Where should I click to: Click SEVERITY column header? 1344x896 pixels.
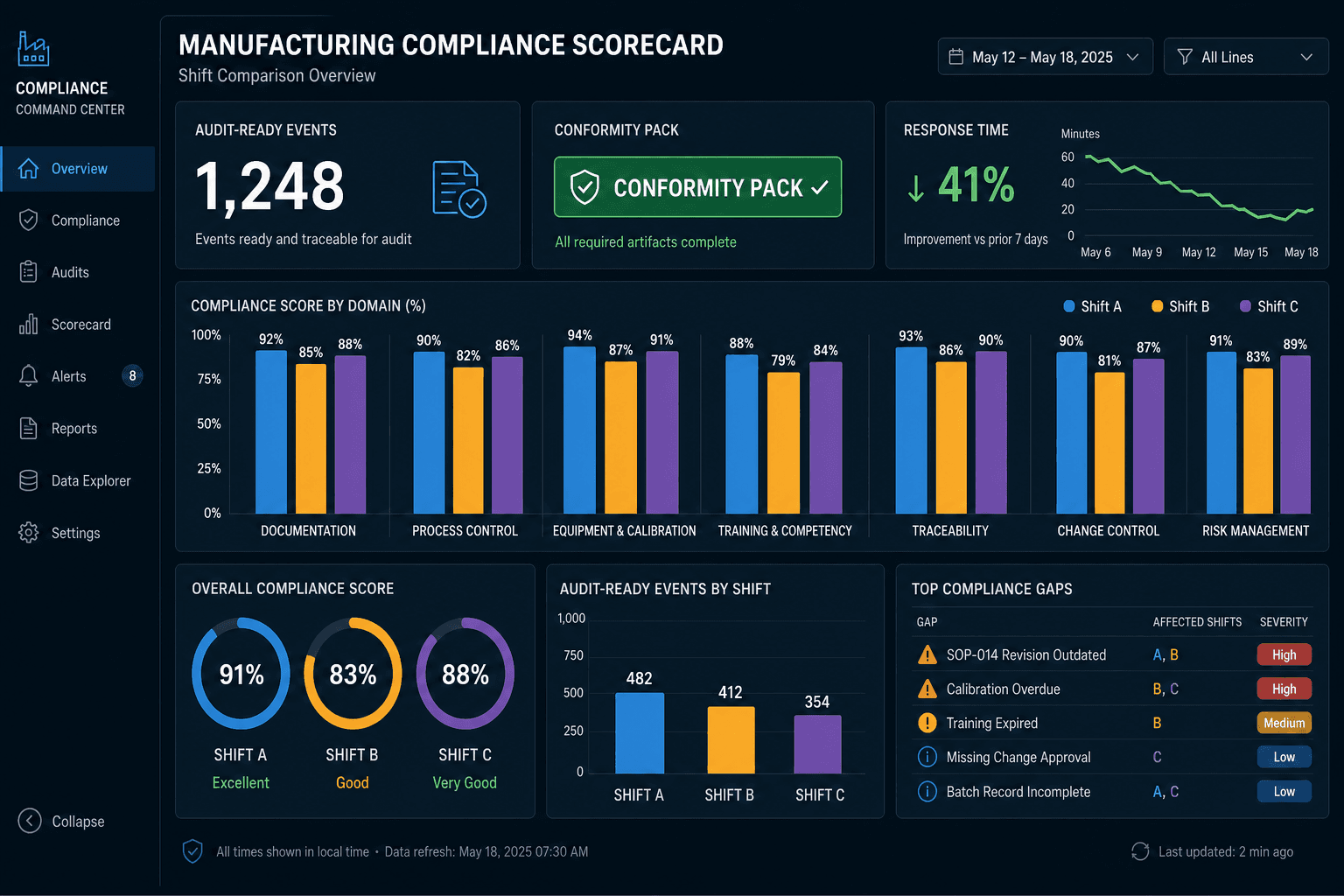tap(1284, 622)
